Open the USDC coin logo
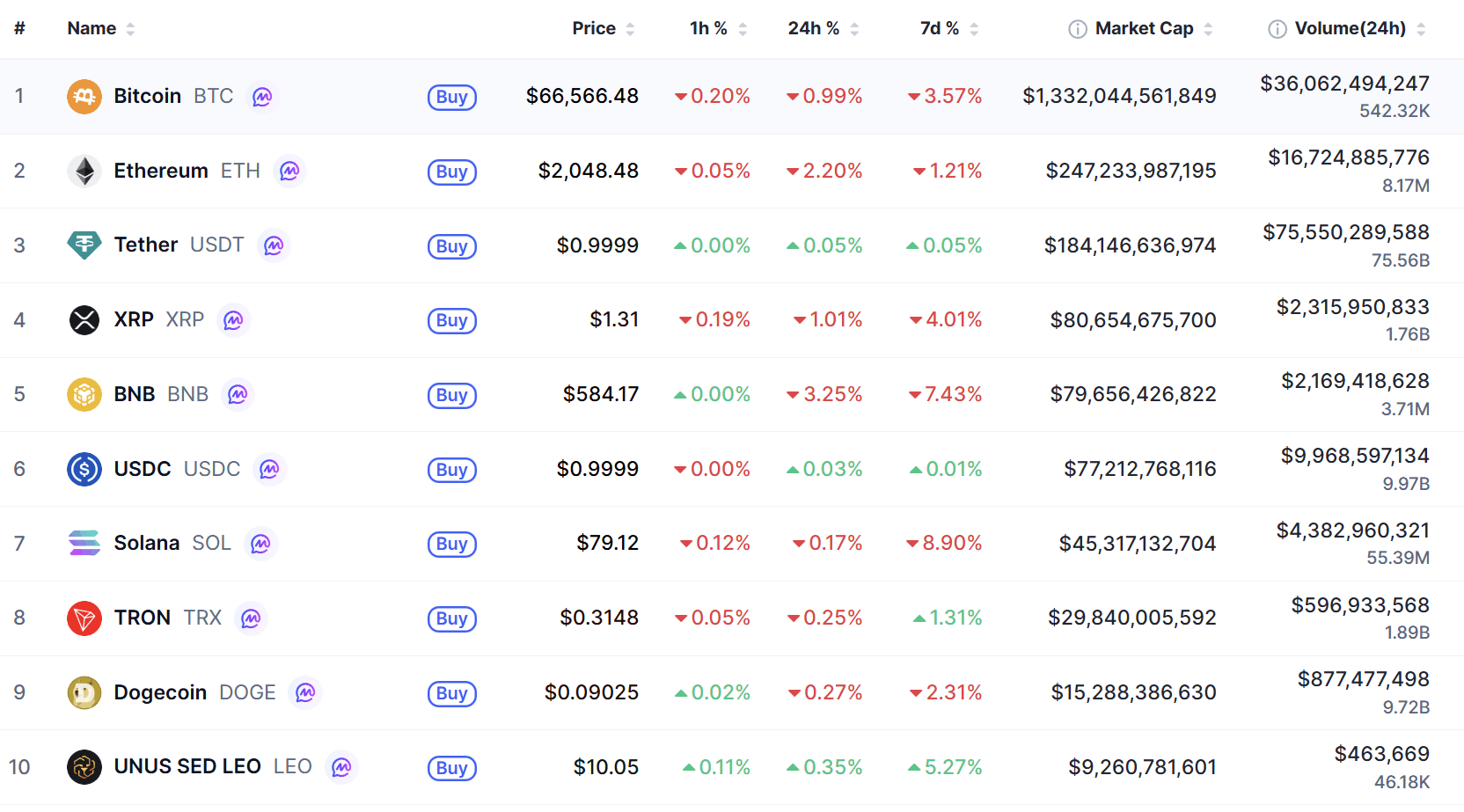1464x812 pixels. 84,469
